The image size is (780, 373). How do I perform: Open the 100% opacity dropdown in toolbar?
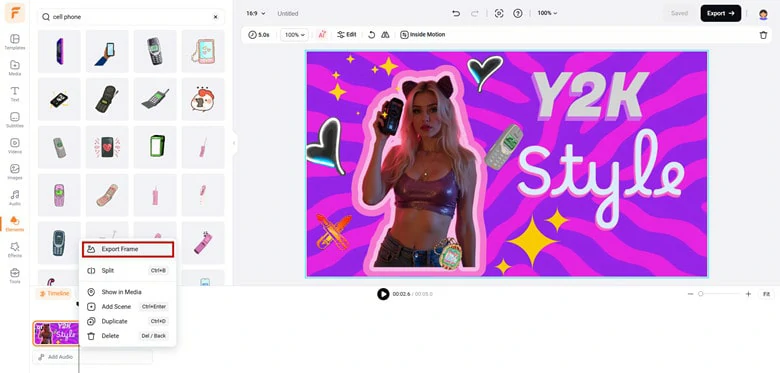coord(294,35)
